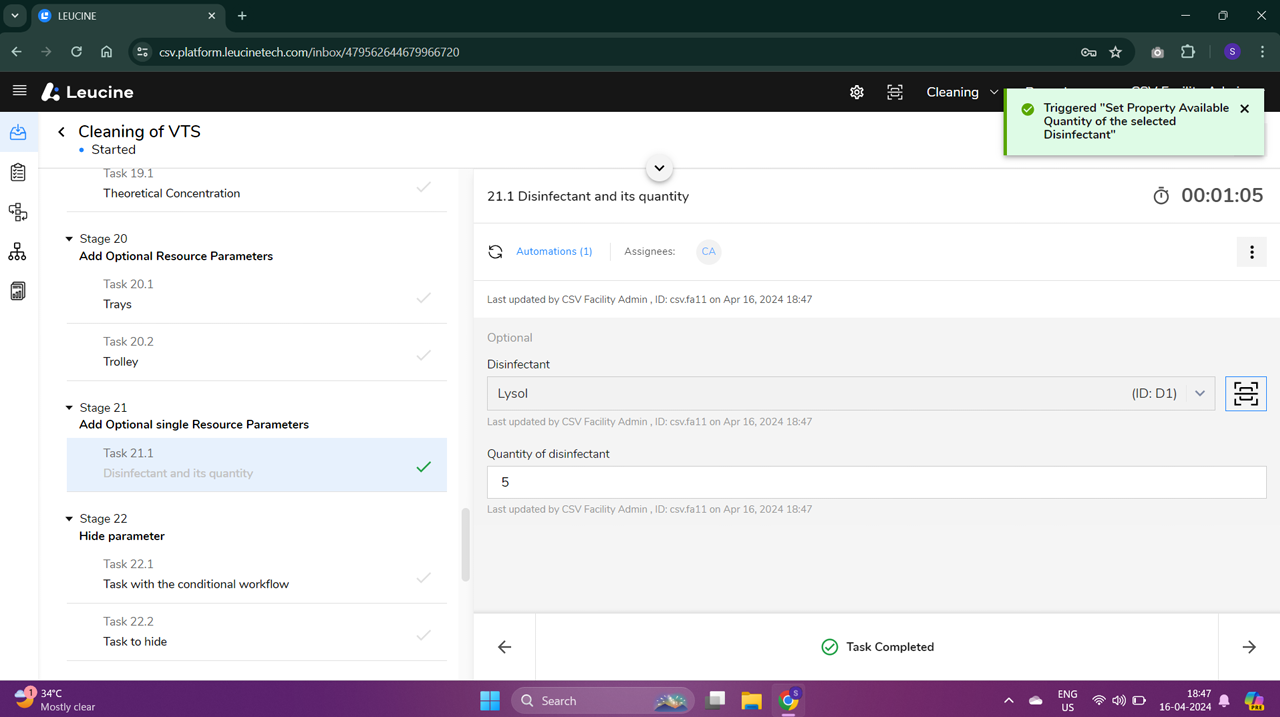Click the Leucine logo
The height and width of the screenshot is (717, 1280).
coord(87,92)
